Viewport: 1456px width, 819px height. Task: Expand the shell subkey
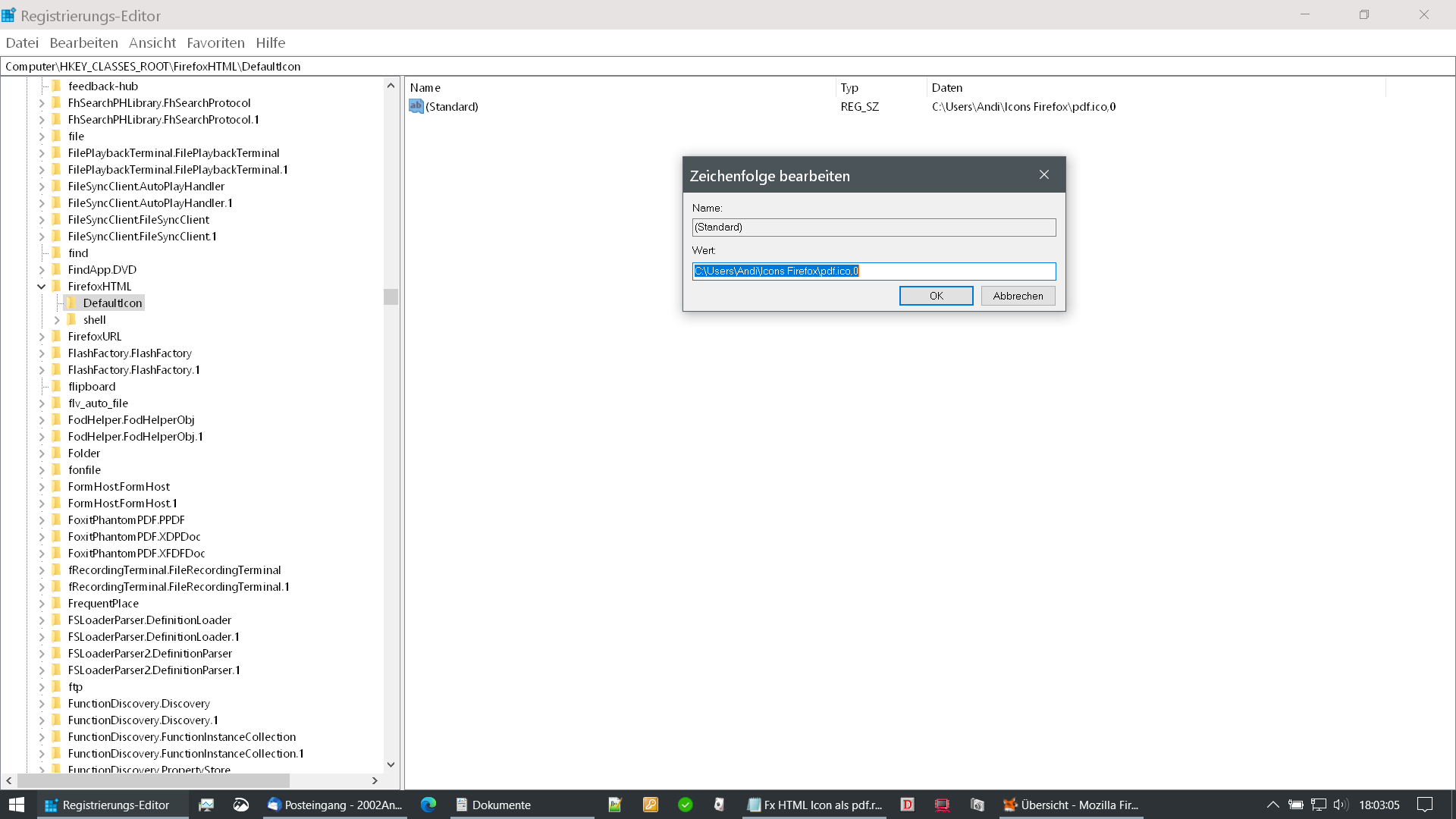pos(57,320)
